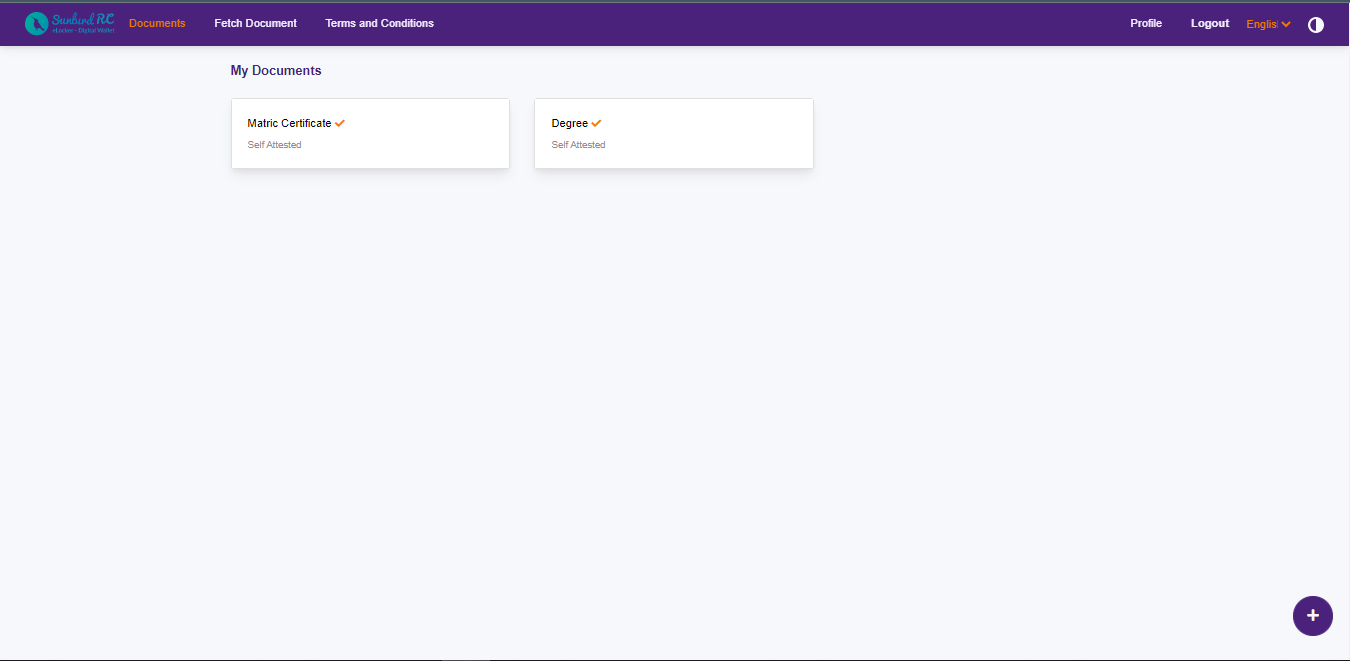The image size is (1350, 661).
Task: Open the Documents menu item
Action: 157,23
